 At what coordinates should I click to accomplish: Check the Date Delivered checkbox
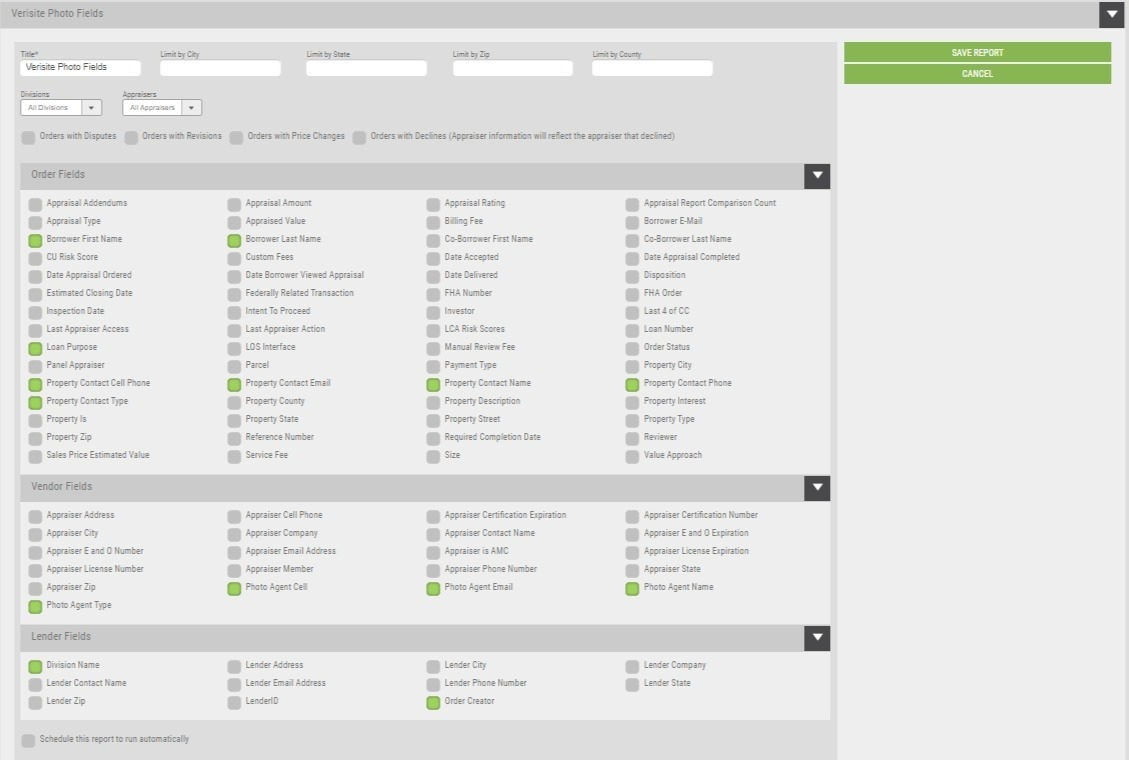[433, 276]
